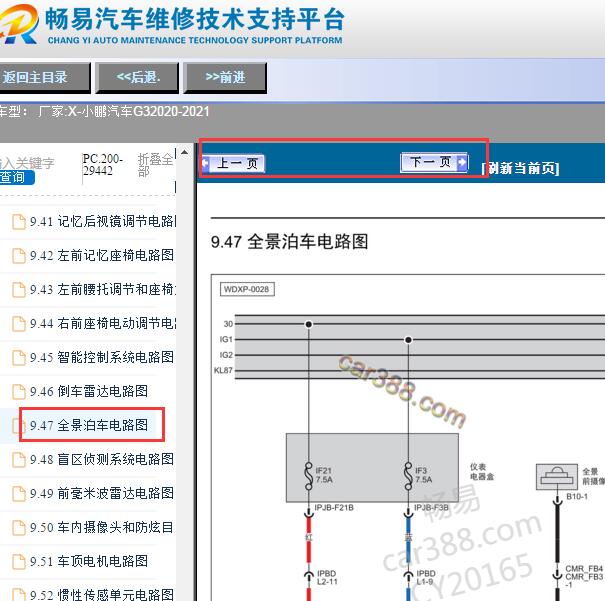The image size is (605, 601).
Task: Click the document icon beside 9.49
Action: pos(19,493)
